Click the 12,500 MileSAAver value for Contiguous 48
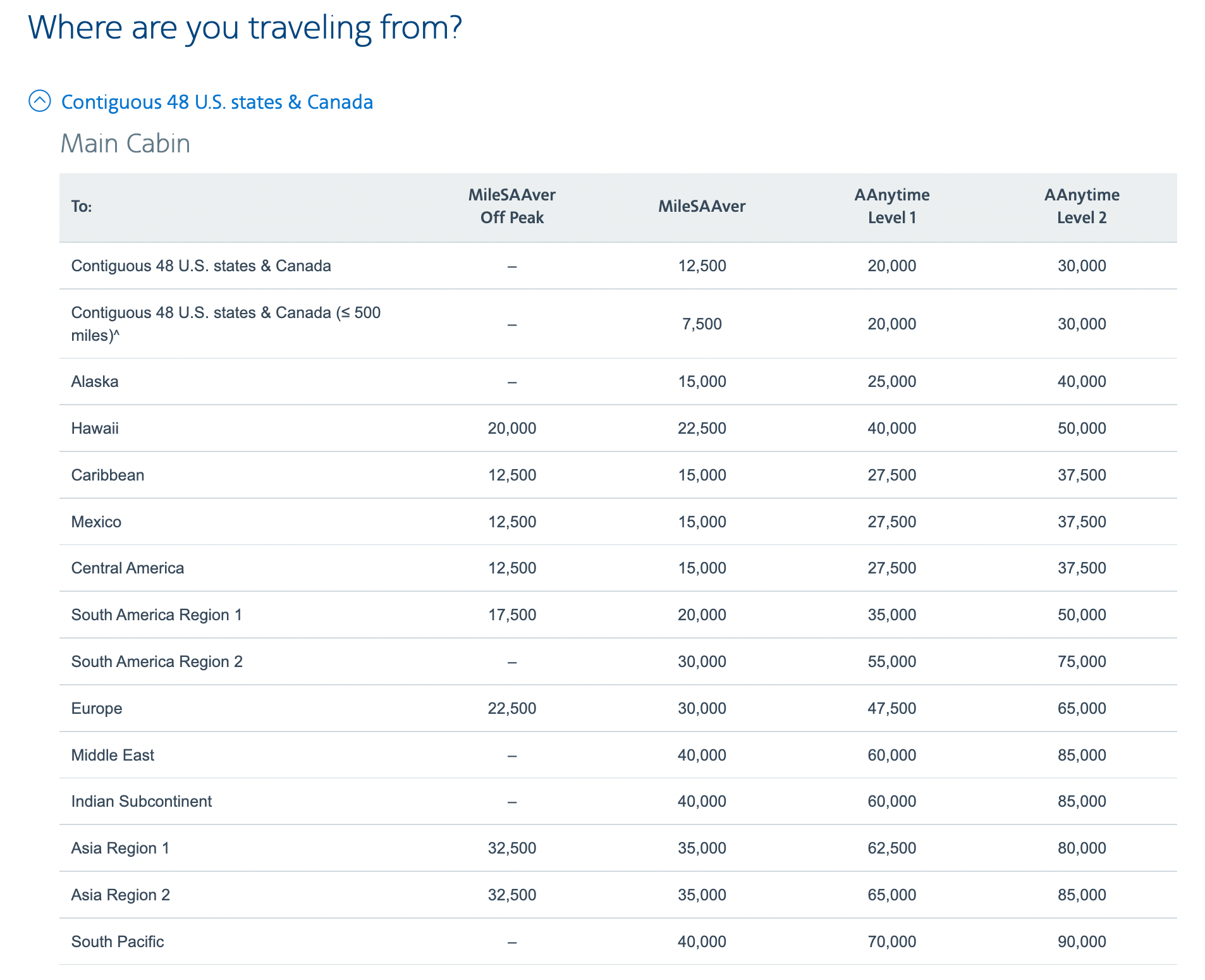The image size is (1205, 980). tap(702, 266)
